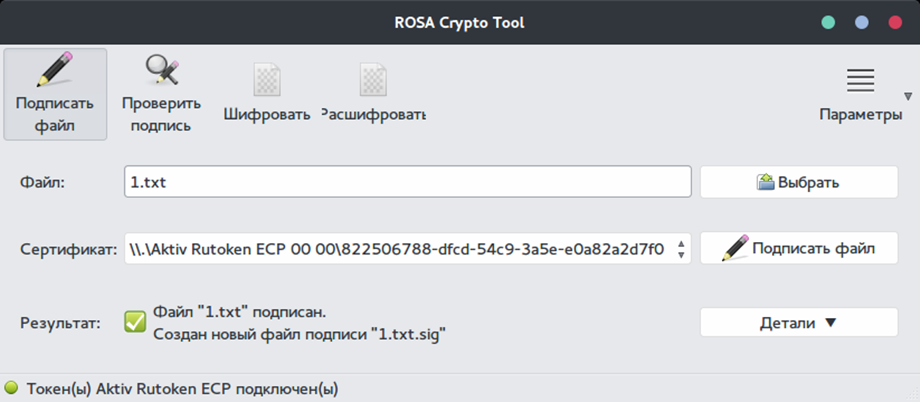Click the pencil icon beside Подписать файл button

pos(735,248)
